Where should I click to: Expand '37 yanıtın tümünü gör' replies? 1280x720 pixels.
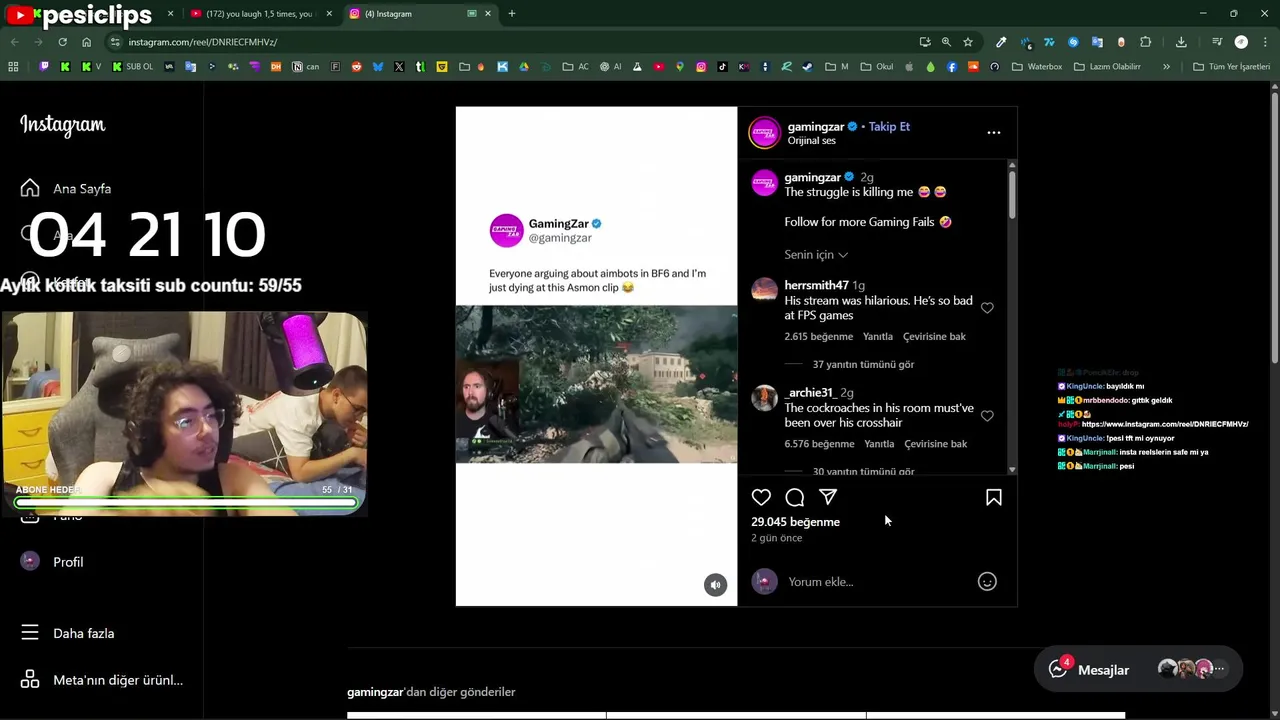tap(863, 365)
